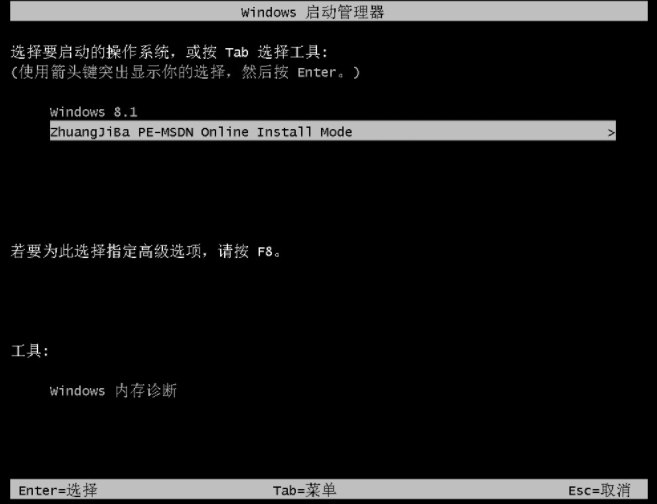This screenshot has height=504, width=657.
Task: Select the Windows 8.1 boot entry
Action: [93, 112]
